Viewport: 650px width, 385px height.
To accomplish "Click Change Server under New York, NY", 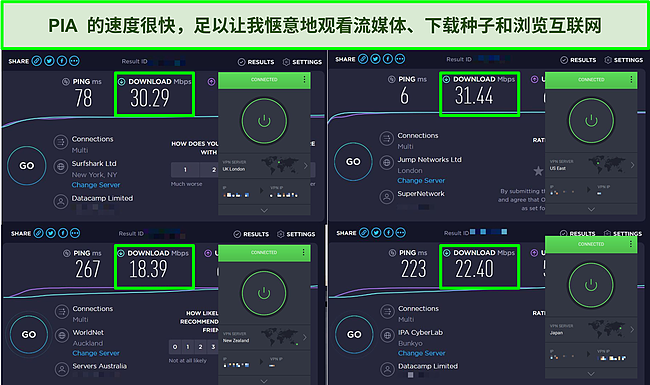I will point(96,185).
